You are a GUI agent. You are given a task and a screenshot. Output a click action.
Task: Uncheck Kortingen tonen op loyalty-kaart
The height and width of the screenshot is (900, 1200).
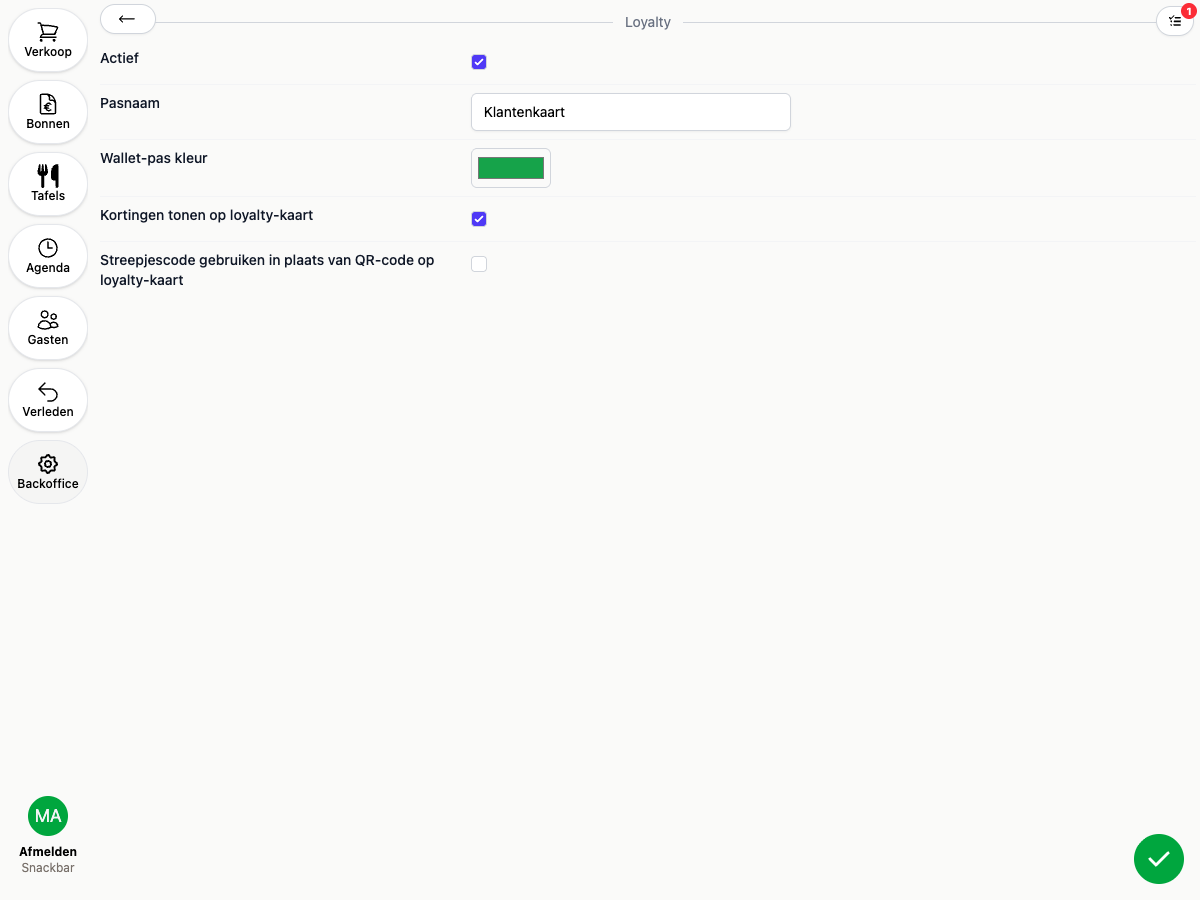[x=479, y=219]
